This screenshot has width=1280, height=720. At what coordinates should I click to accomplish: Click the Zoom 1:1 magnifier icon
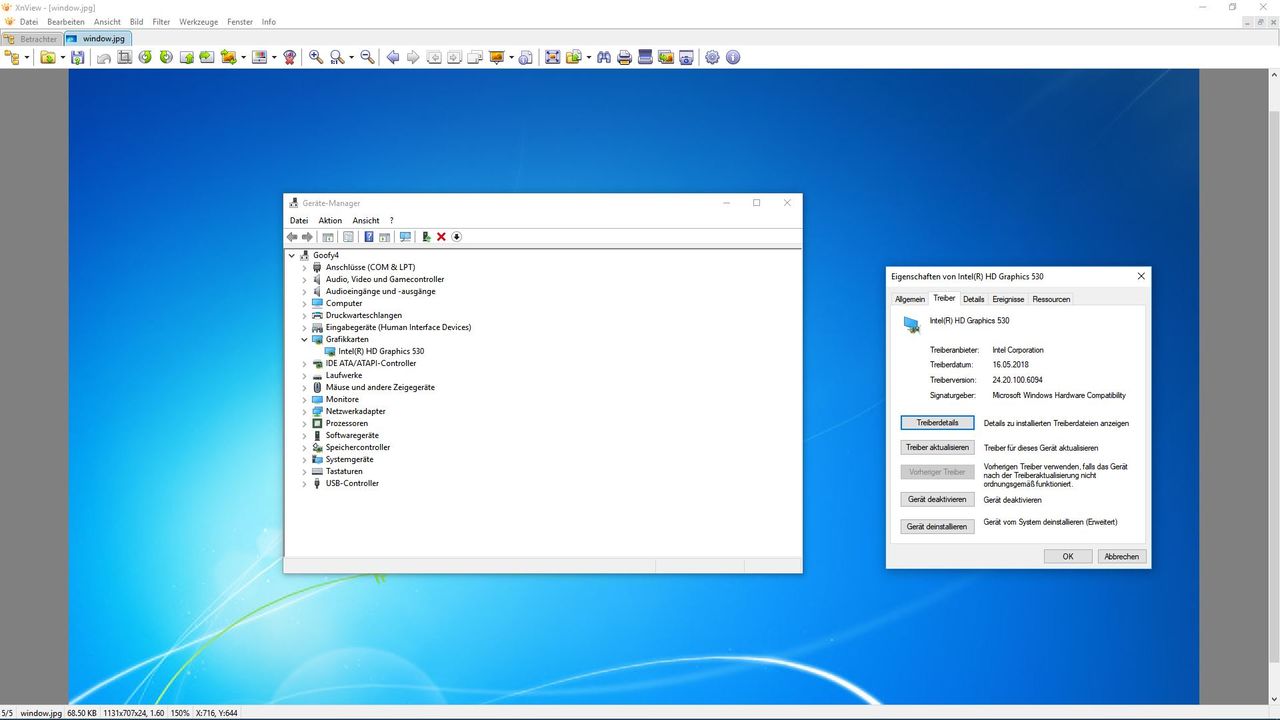tap(337, 57)
